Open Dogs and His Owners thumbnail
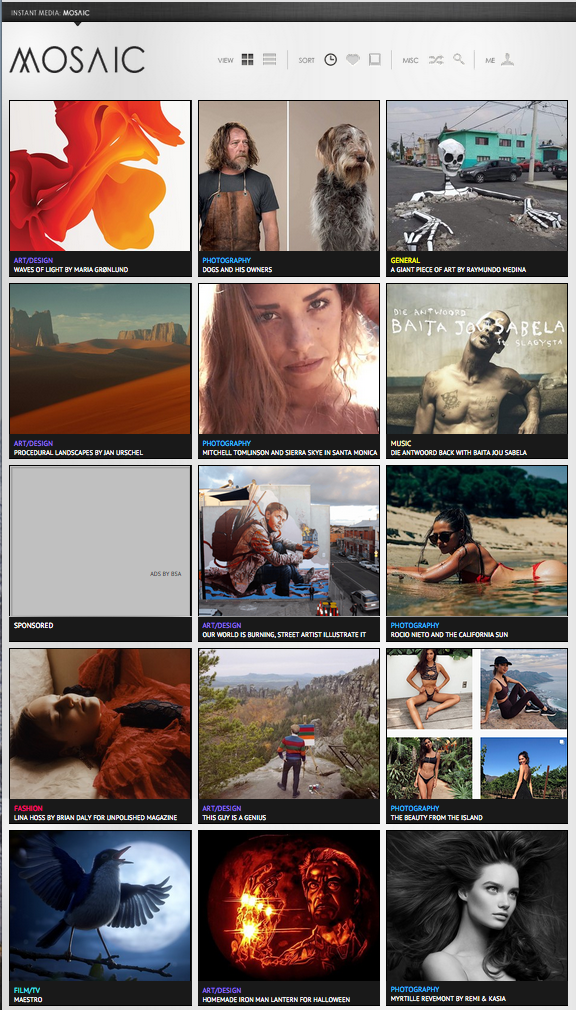 (289, 176)
